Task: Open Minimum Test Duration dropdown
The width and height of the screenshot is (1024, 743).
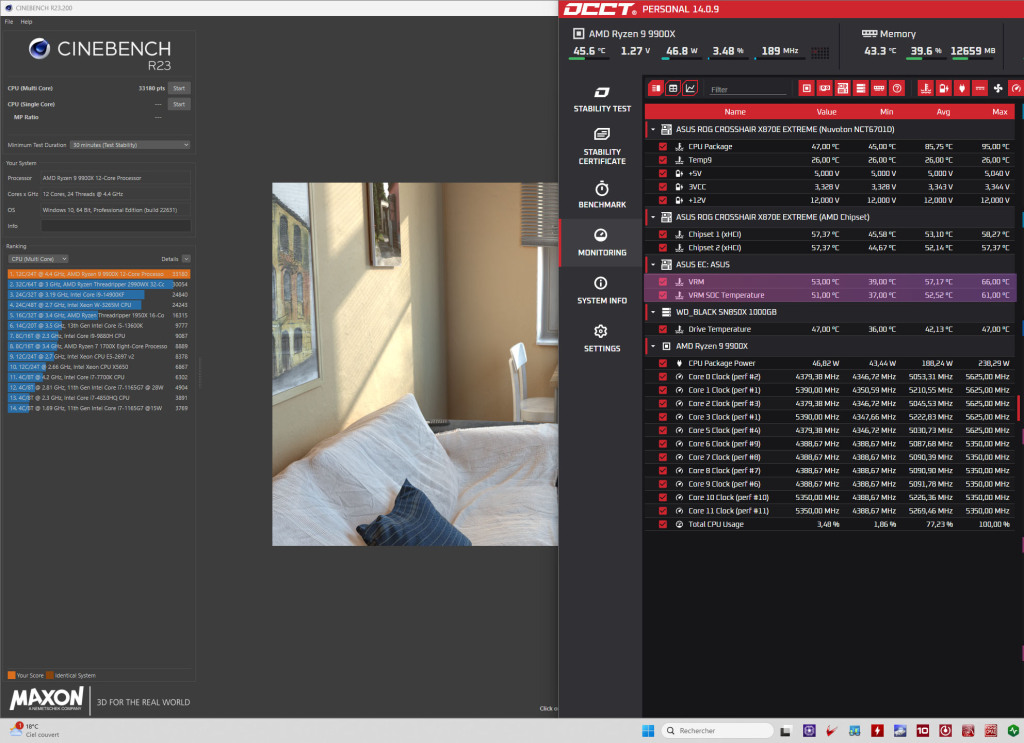Action: (x=131, y=145)
